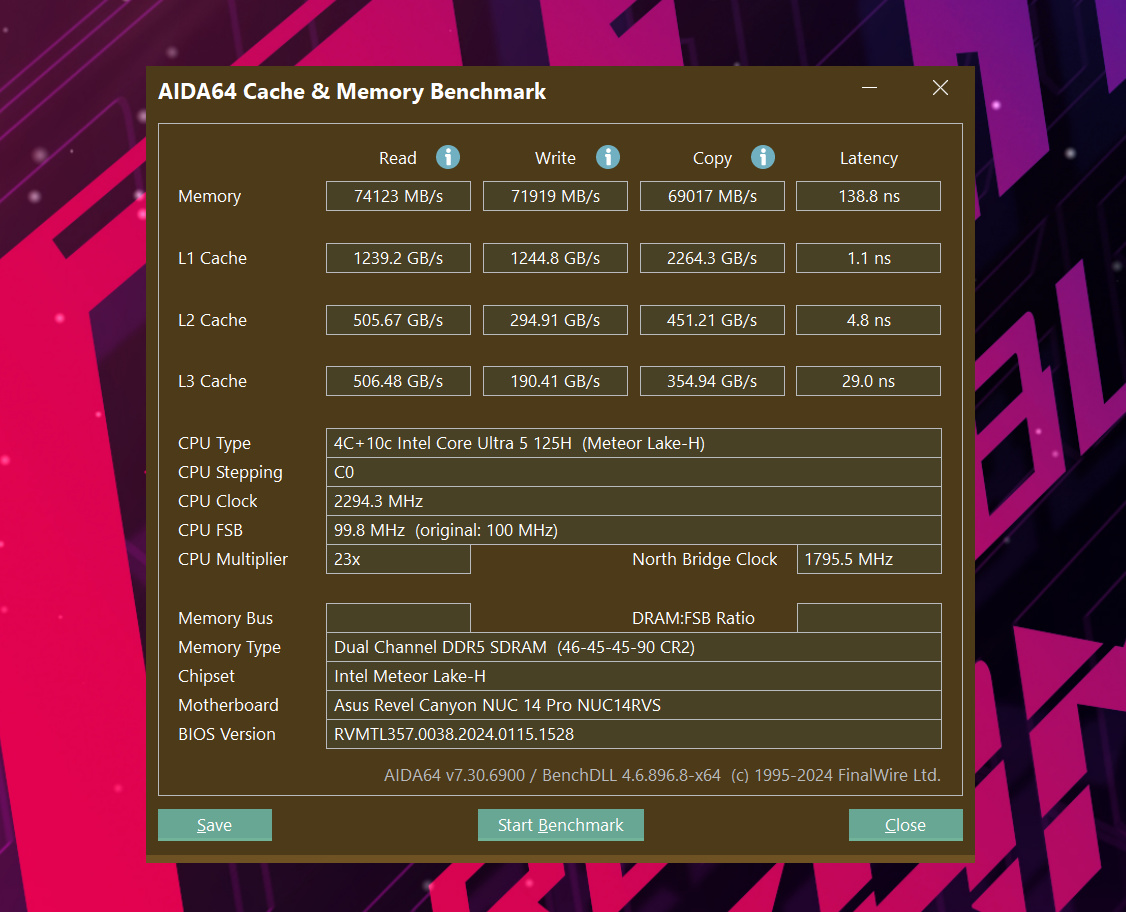The image size is (1126, 912).
Task: Click the Chipset label
Action: coord(206,676)
